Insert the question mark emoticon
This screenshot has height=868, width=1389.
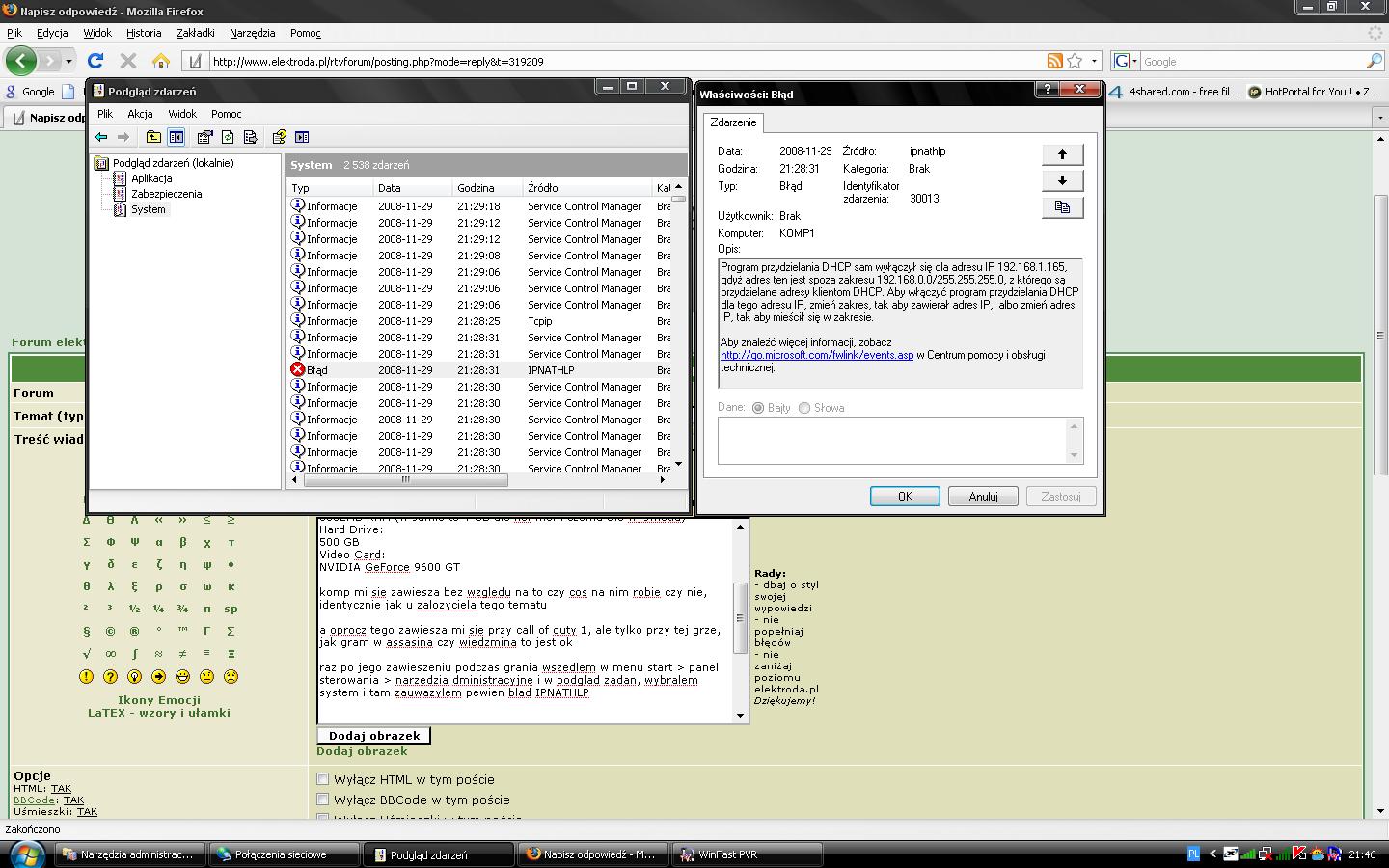[110, 677]
